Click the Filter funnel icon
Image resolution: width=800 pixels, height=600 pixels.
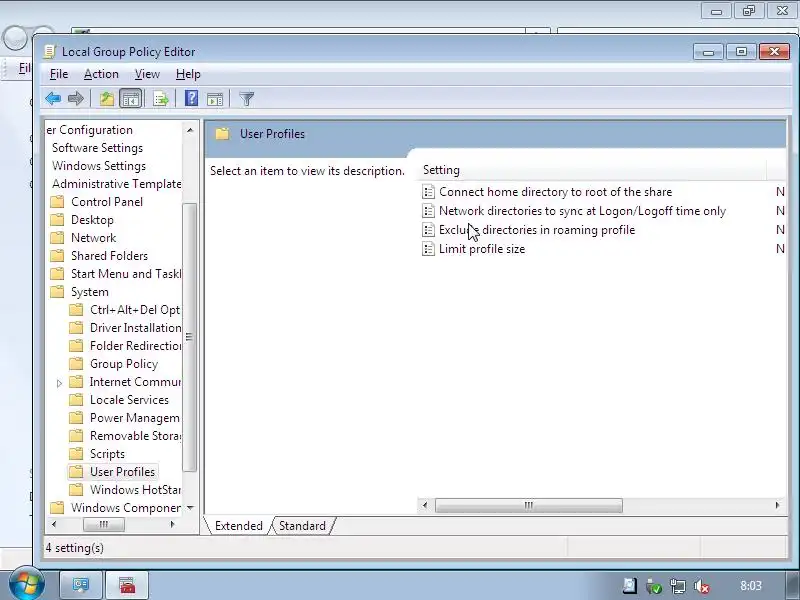(246, 98)
